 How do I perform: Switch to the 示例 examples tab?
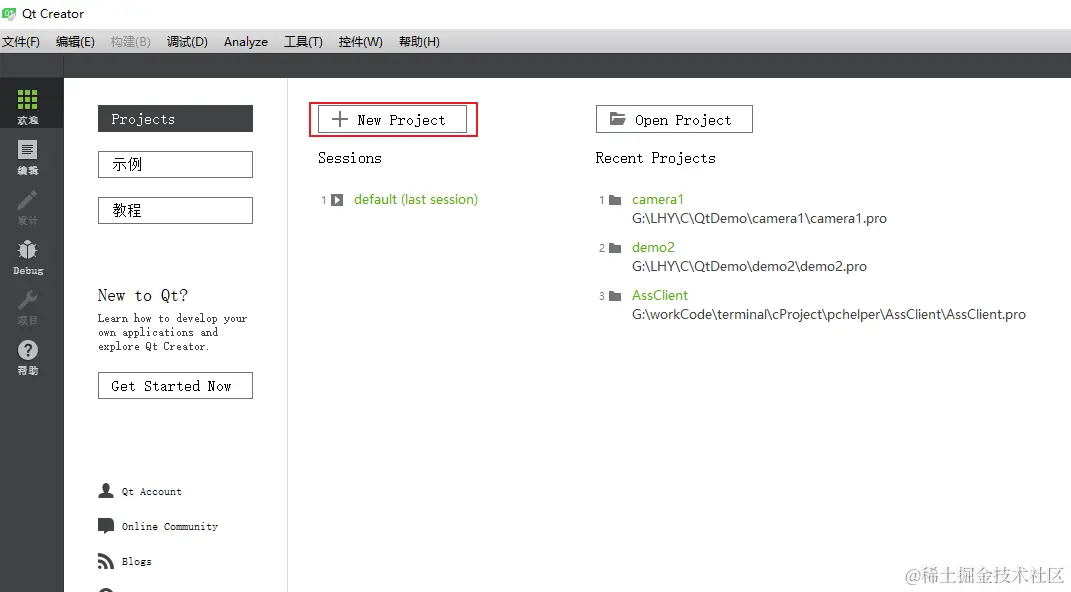[176, 165]
